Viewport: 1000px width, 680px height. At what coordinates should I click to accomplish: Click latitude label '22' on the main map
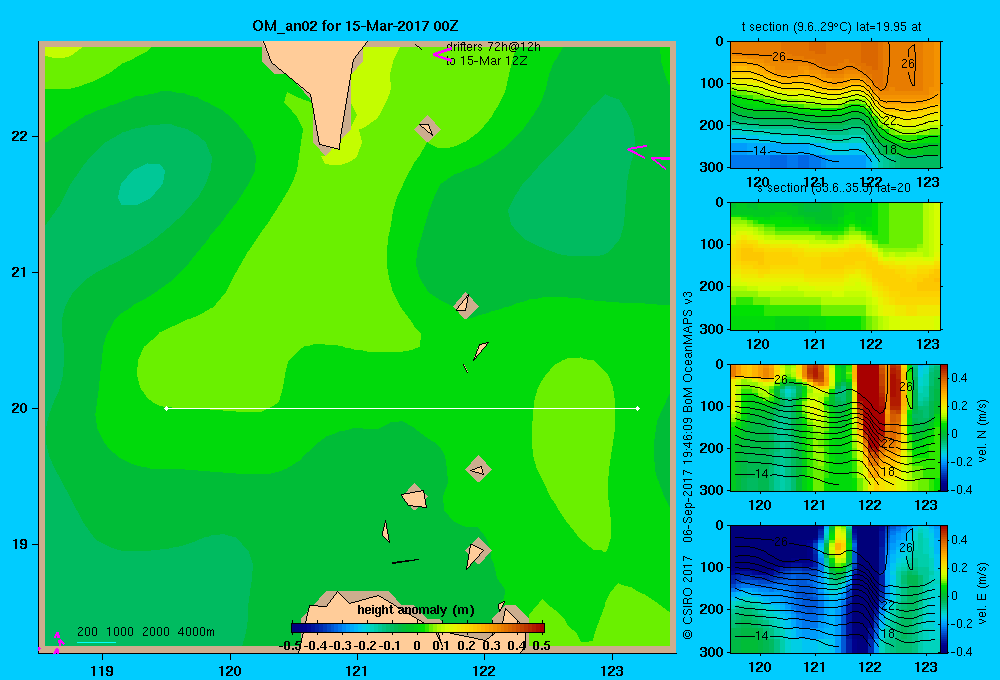click(20, 136)
